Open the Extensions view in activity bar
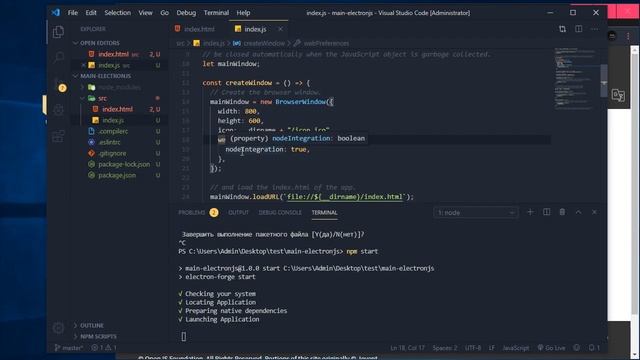 (58, 136)
